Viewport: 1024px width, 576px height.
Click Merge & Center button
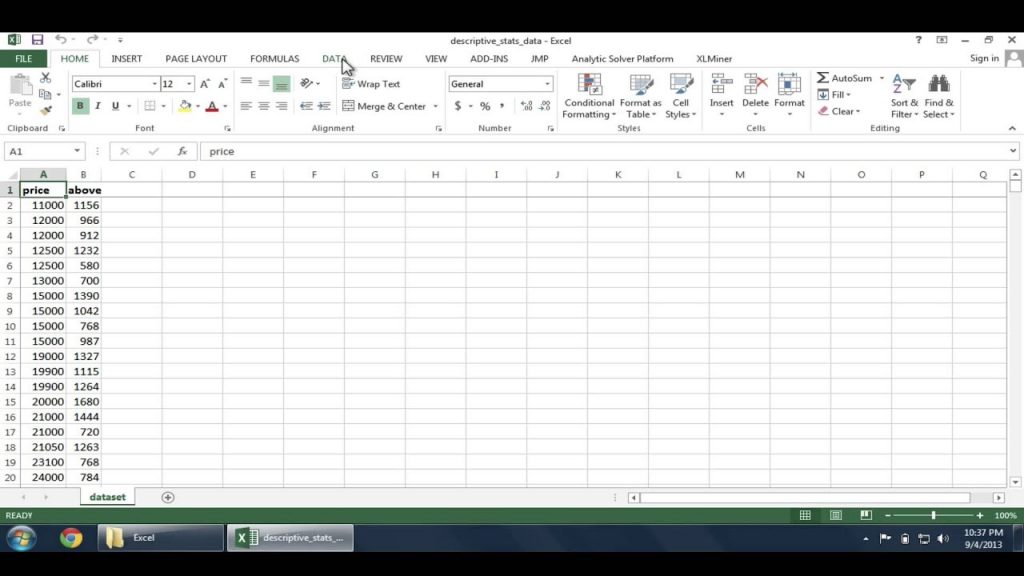coord(385,106)
